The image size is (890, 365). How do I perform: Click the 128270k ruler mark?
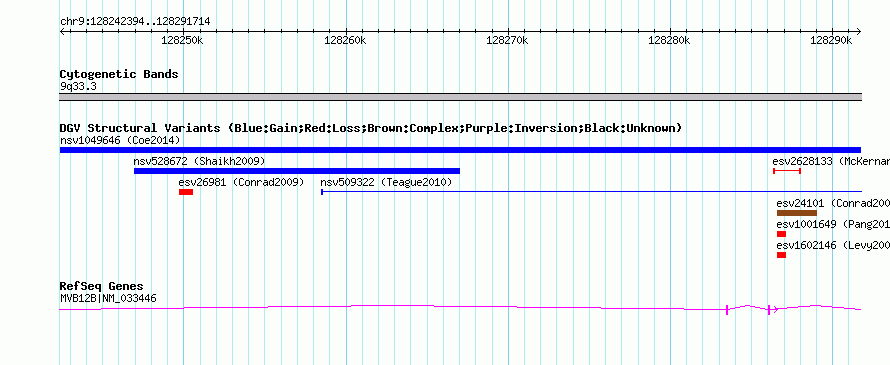[x=507, y=40]
